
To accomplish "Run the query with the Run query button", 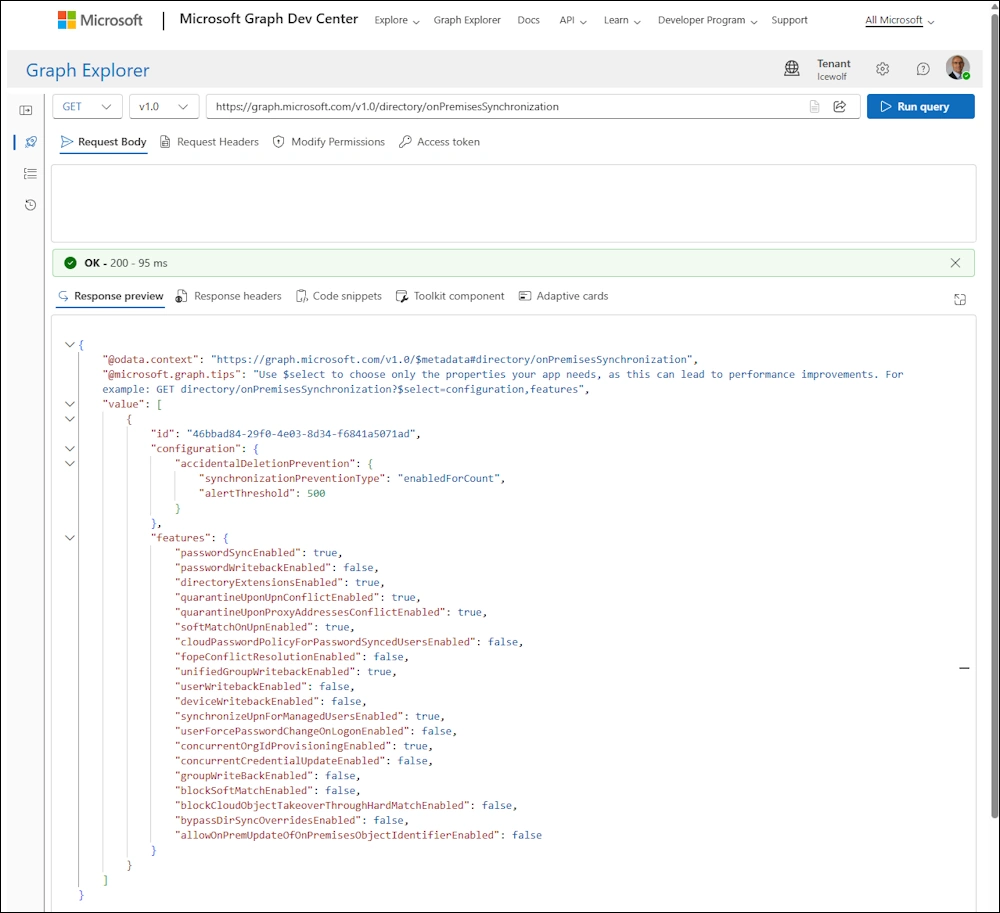I will pos(920,106).
